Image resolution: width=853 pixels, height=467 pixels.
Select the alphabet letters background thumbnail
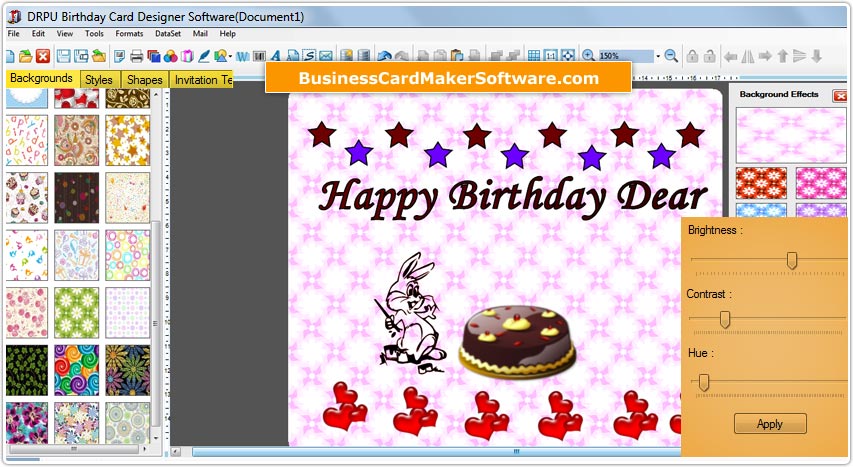[x=27, y=140]
